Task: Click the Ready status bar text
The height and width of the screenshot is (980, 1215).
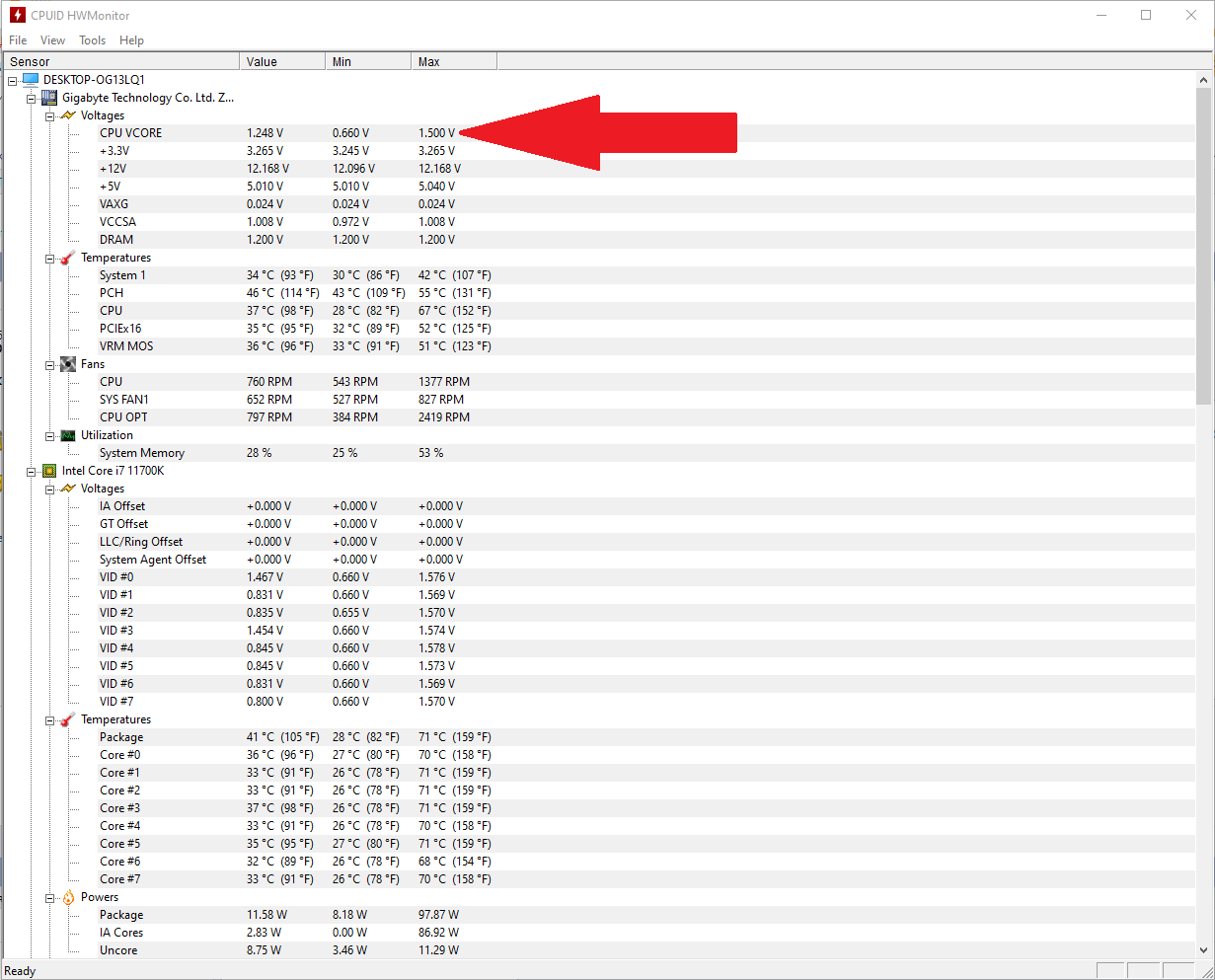Action: point(20,971)
